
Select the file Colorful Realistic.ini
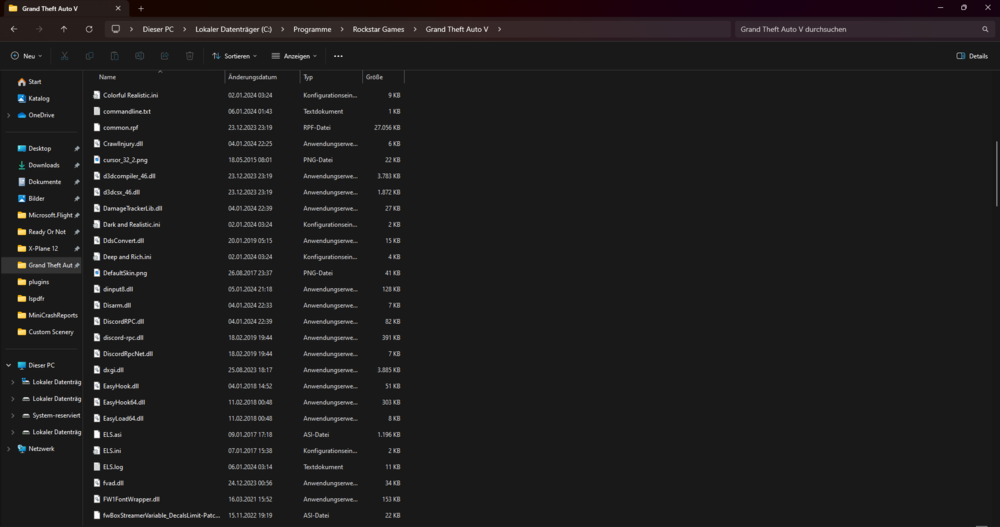pyautogui.click(x=131, y=95)
